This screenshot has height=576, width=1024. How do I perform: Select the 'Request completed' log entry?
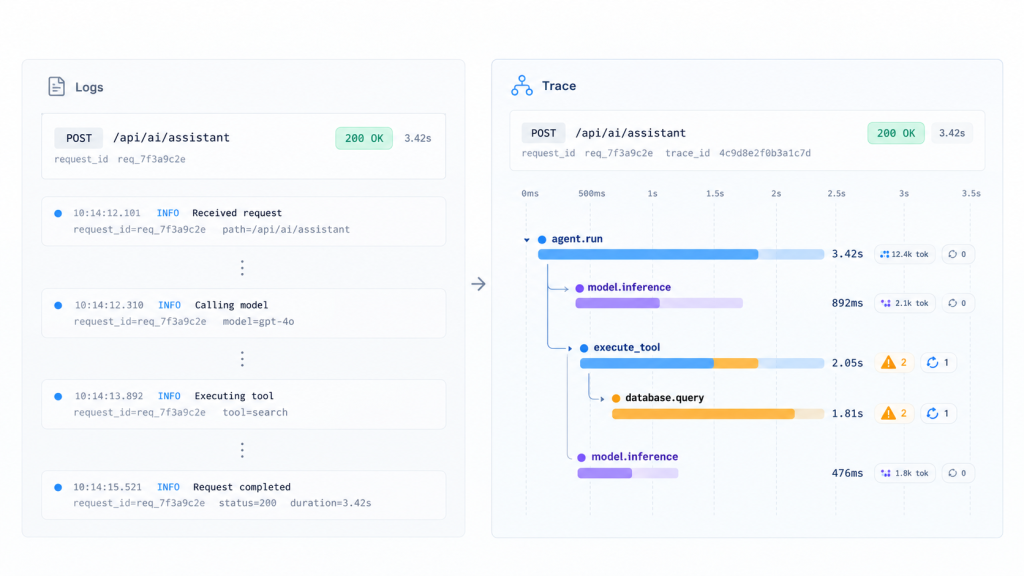point(244,495)
